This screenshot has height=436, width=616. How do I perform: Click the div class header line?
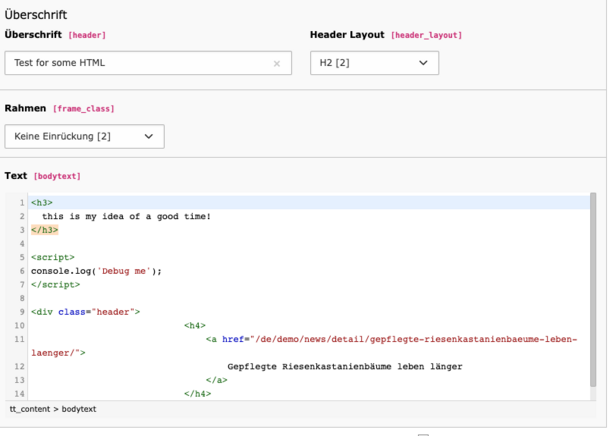[x=85, y=312]
